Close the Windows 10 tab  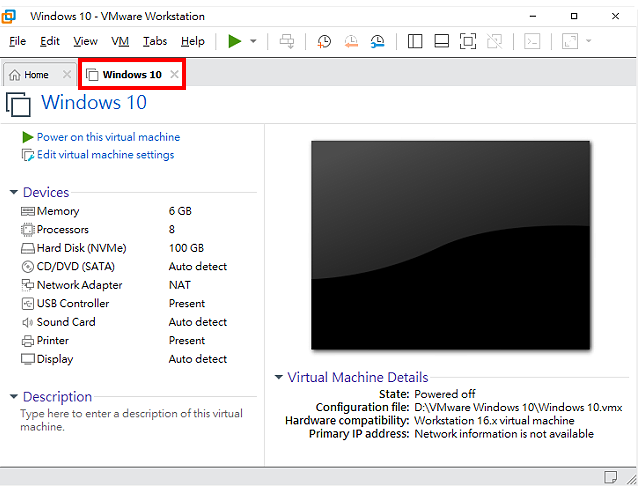click(x=174, y=74)
